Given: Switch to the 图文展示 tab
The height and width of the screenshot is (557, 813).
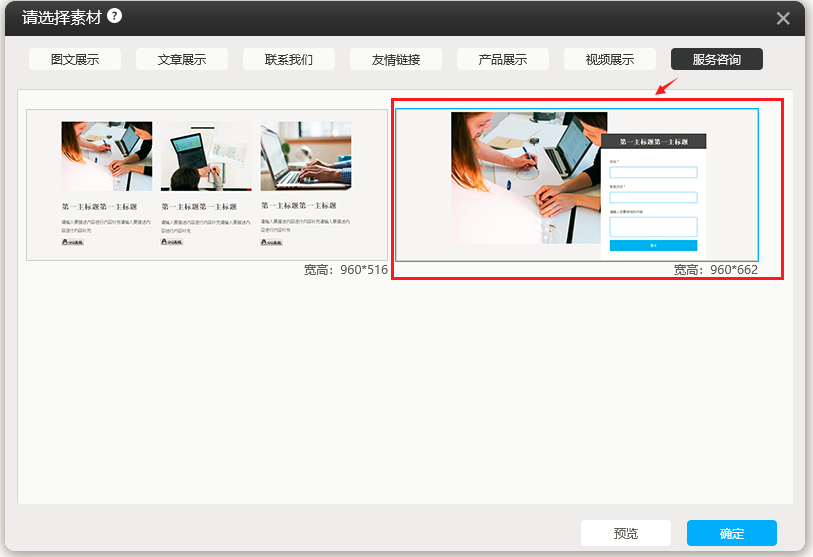Looking at the screenshot, I should click(75, 59).
